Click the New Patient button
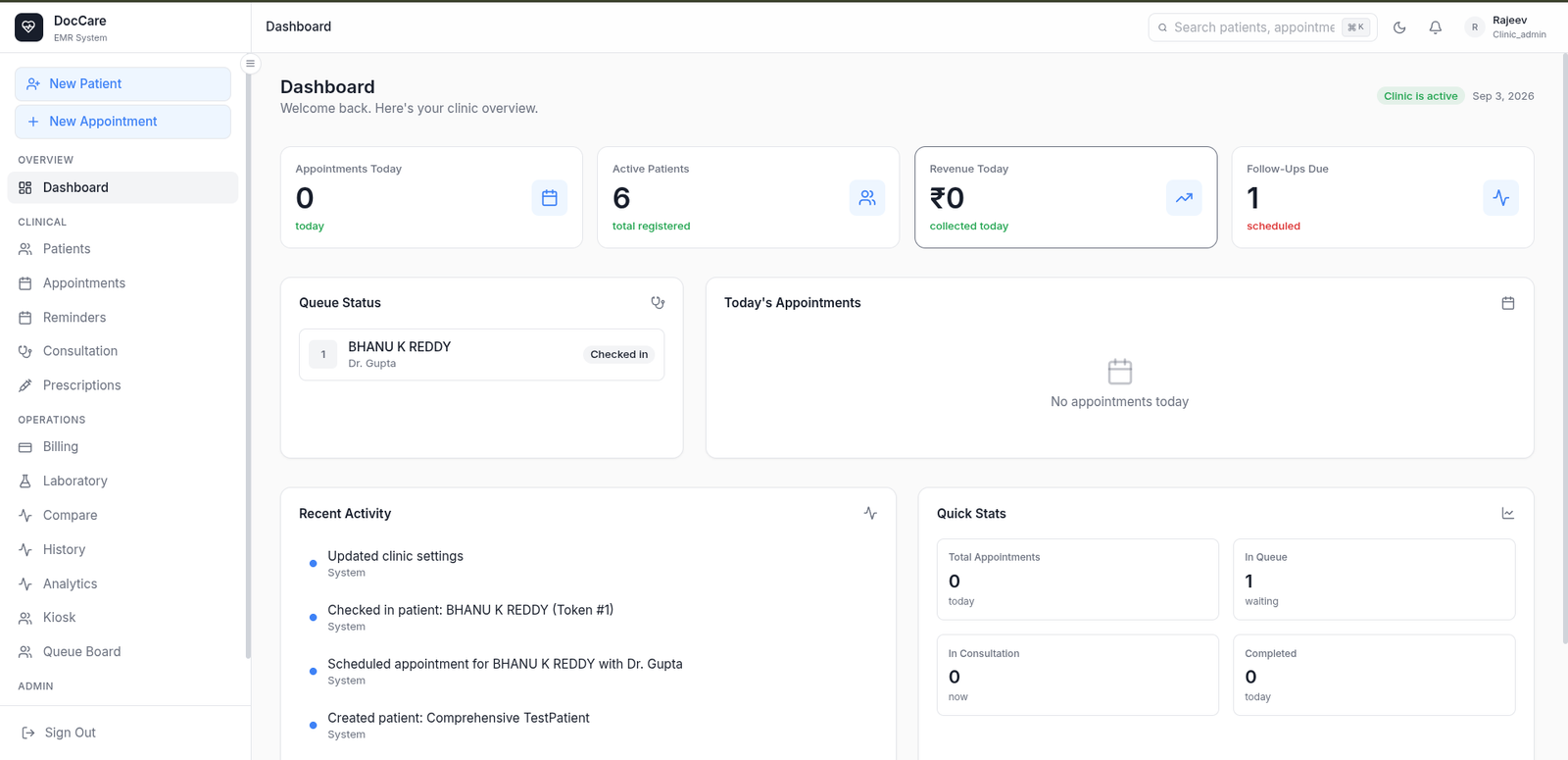Viewport: 1568px width, 760px height. pyautogui.click(x=122, y=84)
